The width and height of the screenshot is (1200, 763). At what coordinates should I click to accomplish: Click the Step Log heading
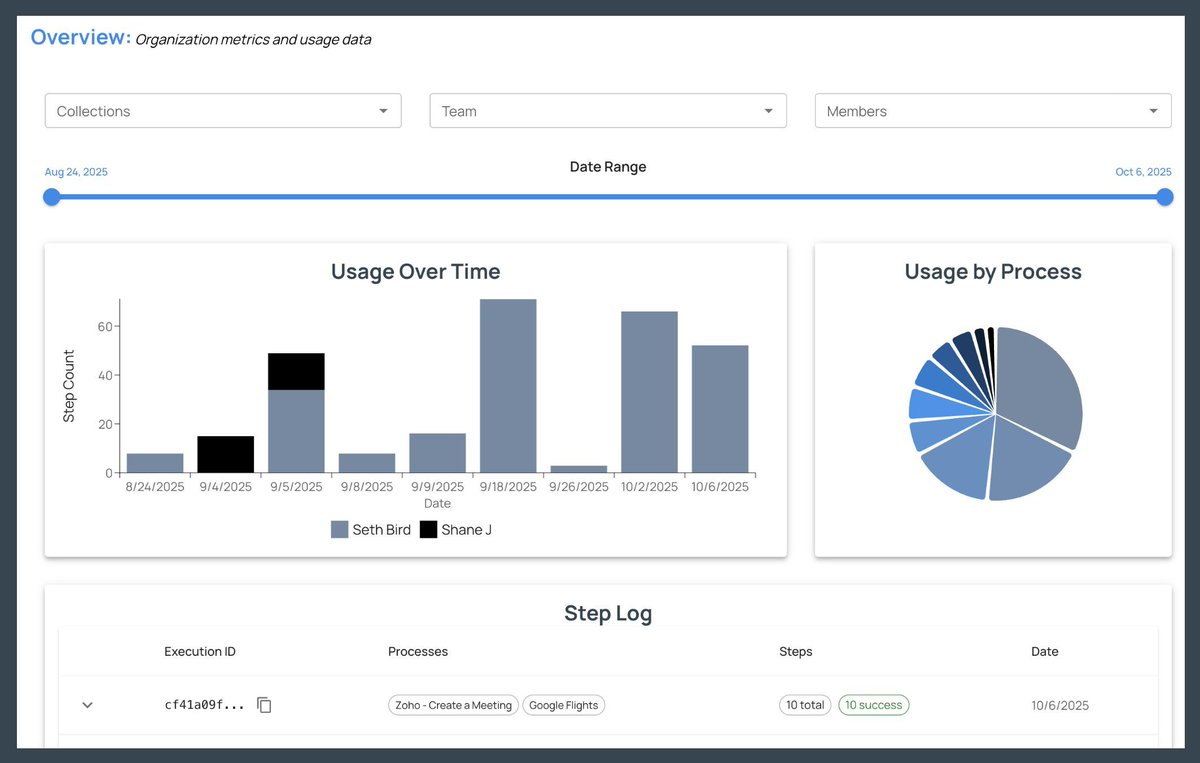pos(608,613)
